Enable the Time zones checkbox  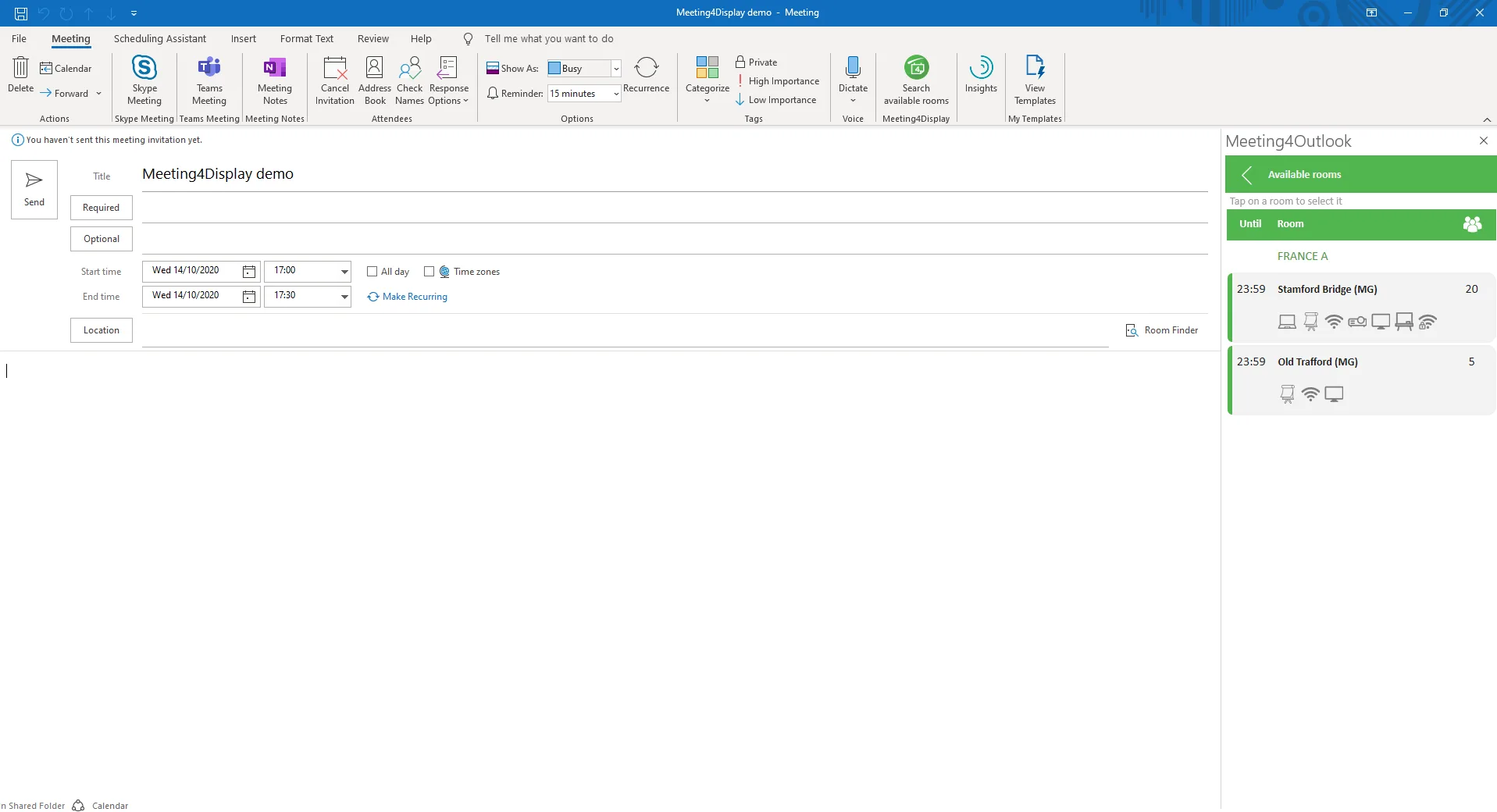429,272
